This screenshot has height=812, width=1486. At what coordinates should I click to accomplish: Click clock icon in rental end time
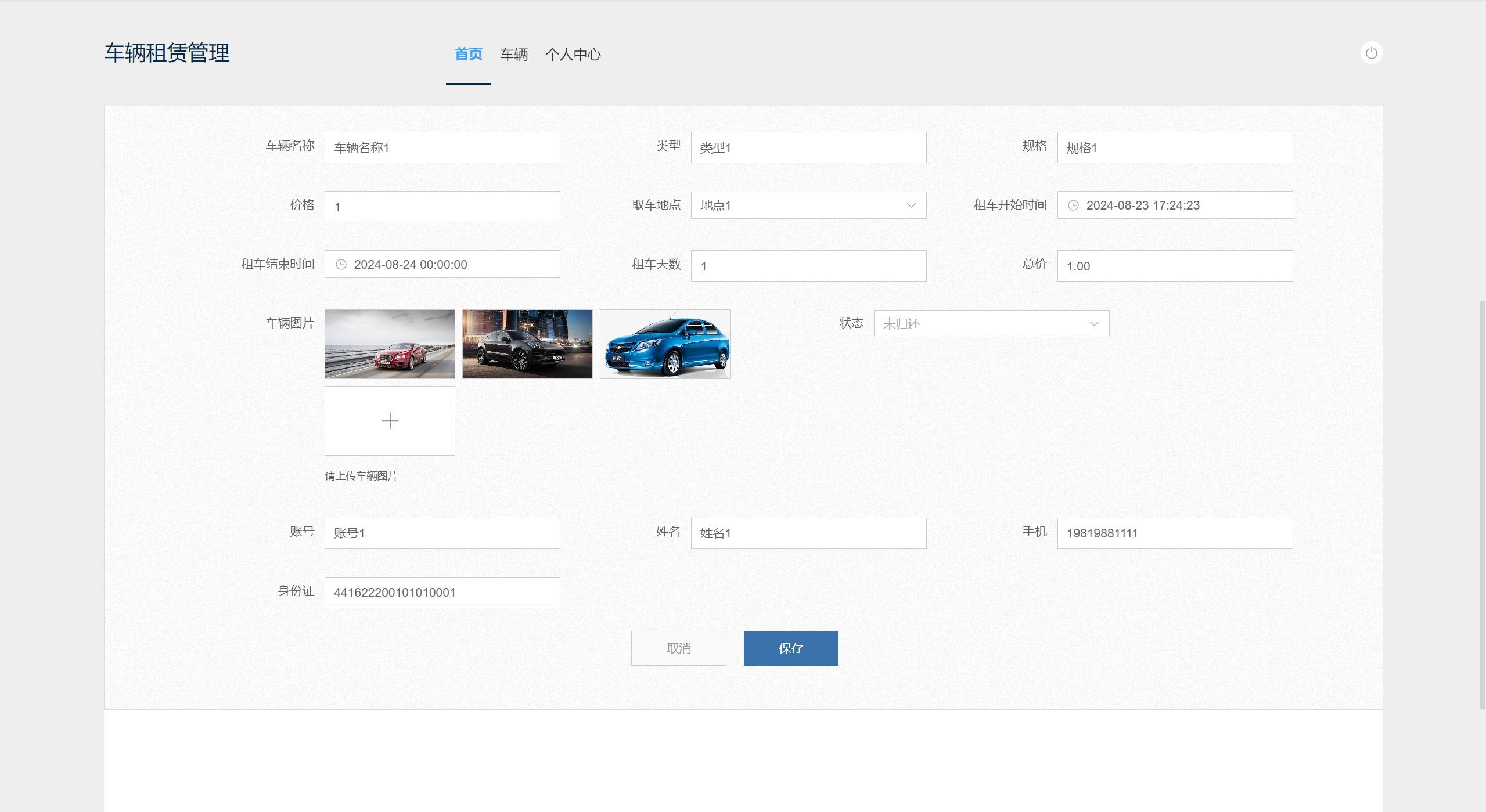[x=341, y=265]
